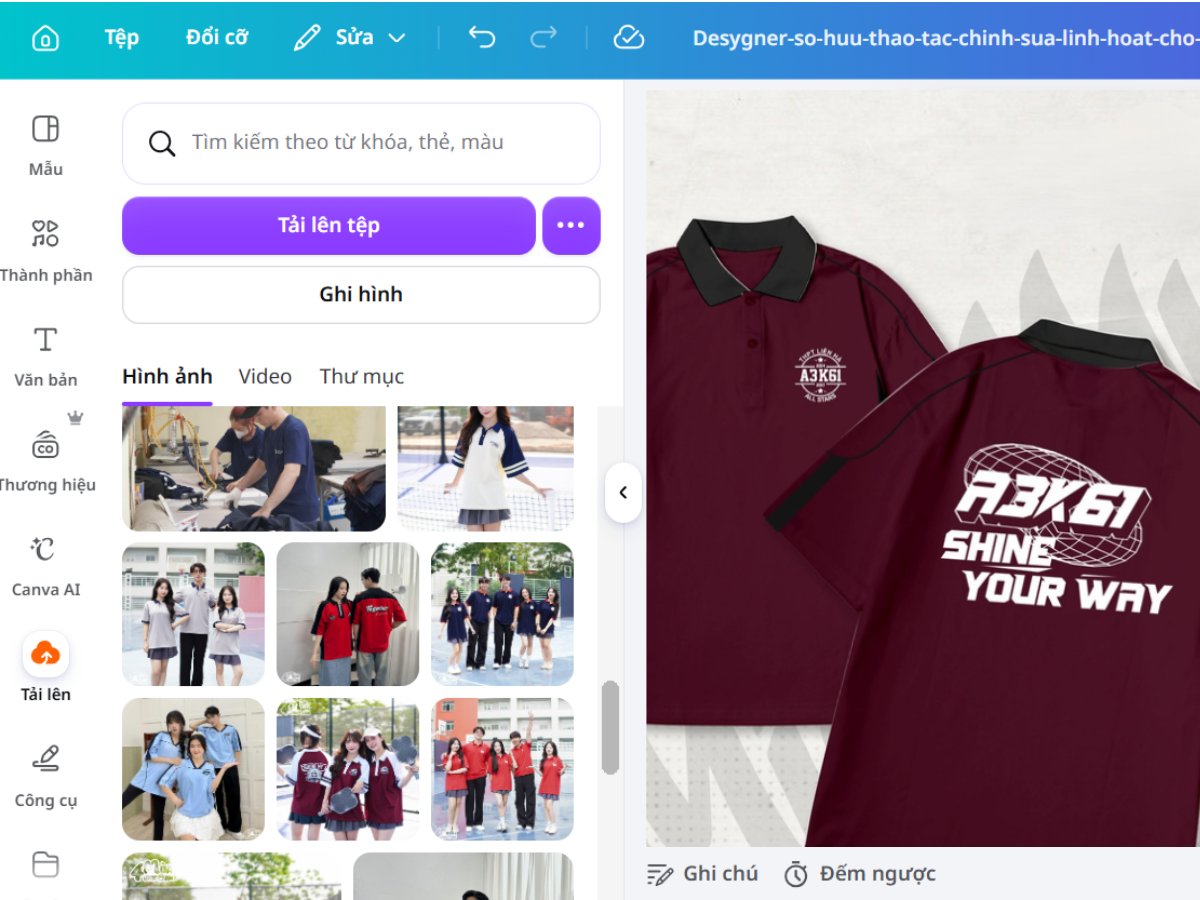Select the light blue jersey group thumbnail
The width and height of the screenshot is (1200, 900).
193,769
